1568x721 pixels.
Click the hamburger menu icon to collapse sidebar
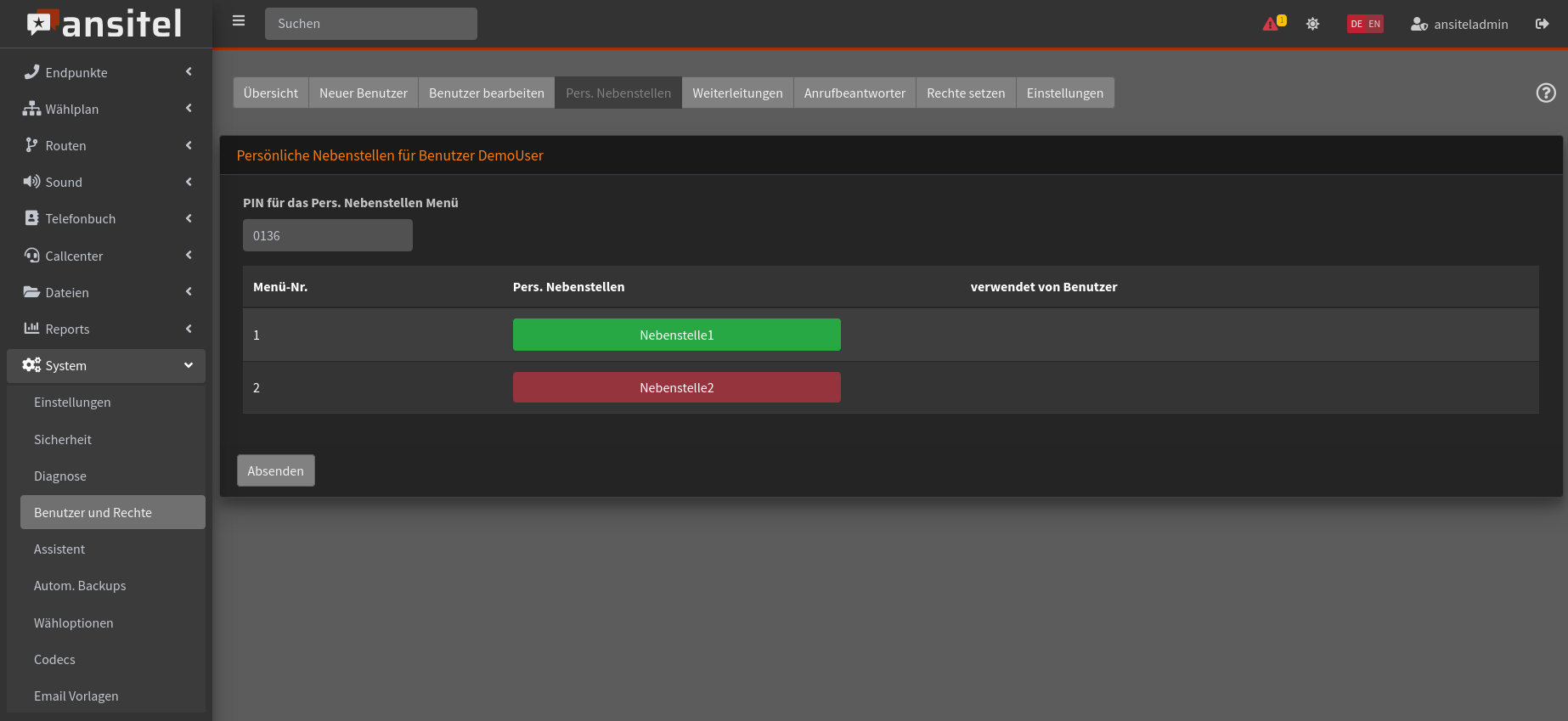tap(239, 21)
